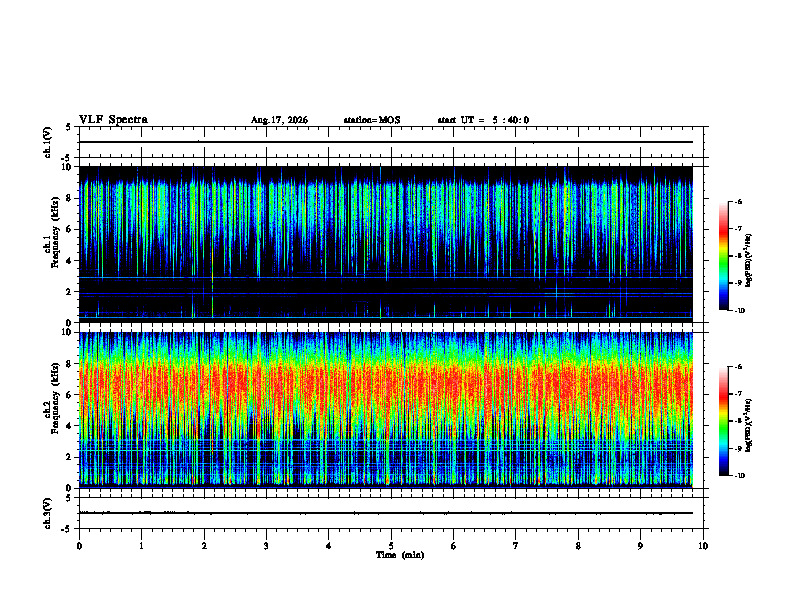
Task: Click the ch.1 spectrogram panel
Action: [x=385, y=244]
